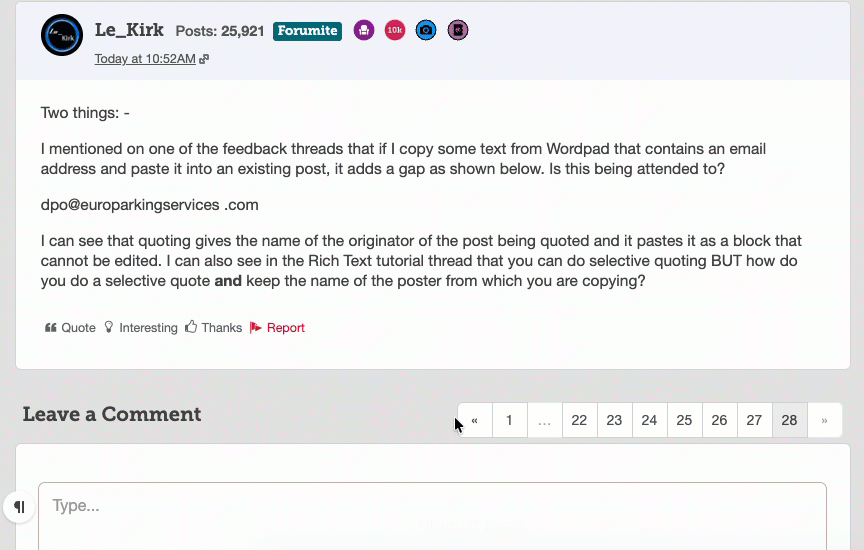Expand the hidden pages ellipsis
Image resolution: width=864 pixels, height=550 pixels.
pyautogui.click(x=544, y=421)
